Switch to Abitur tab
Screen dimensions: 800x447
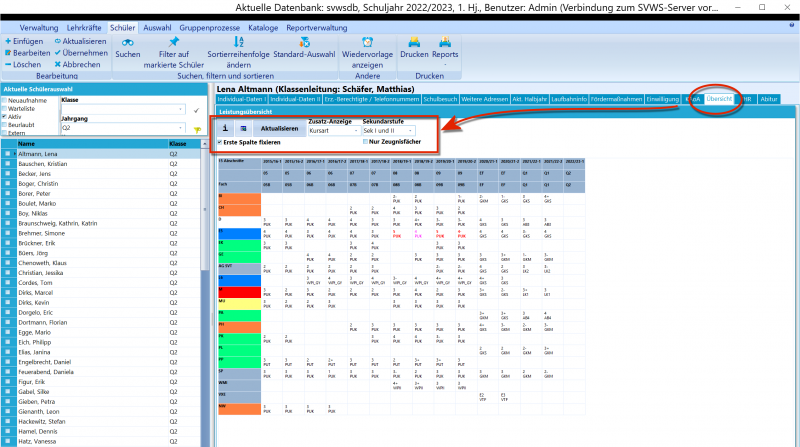click(x=769, y=99)
